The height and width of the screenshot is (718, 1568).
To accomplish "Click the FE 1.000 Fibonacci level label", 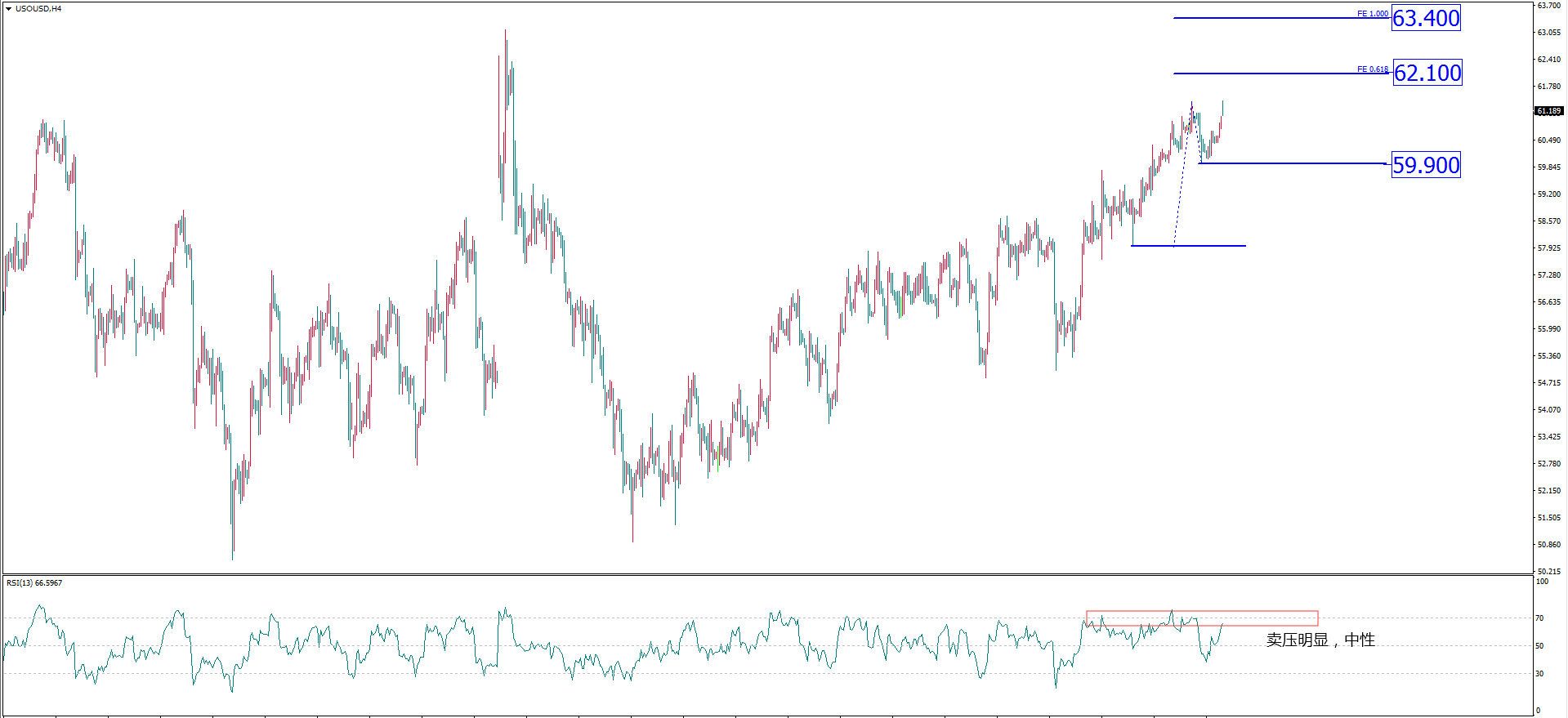I will (1373, 14).
